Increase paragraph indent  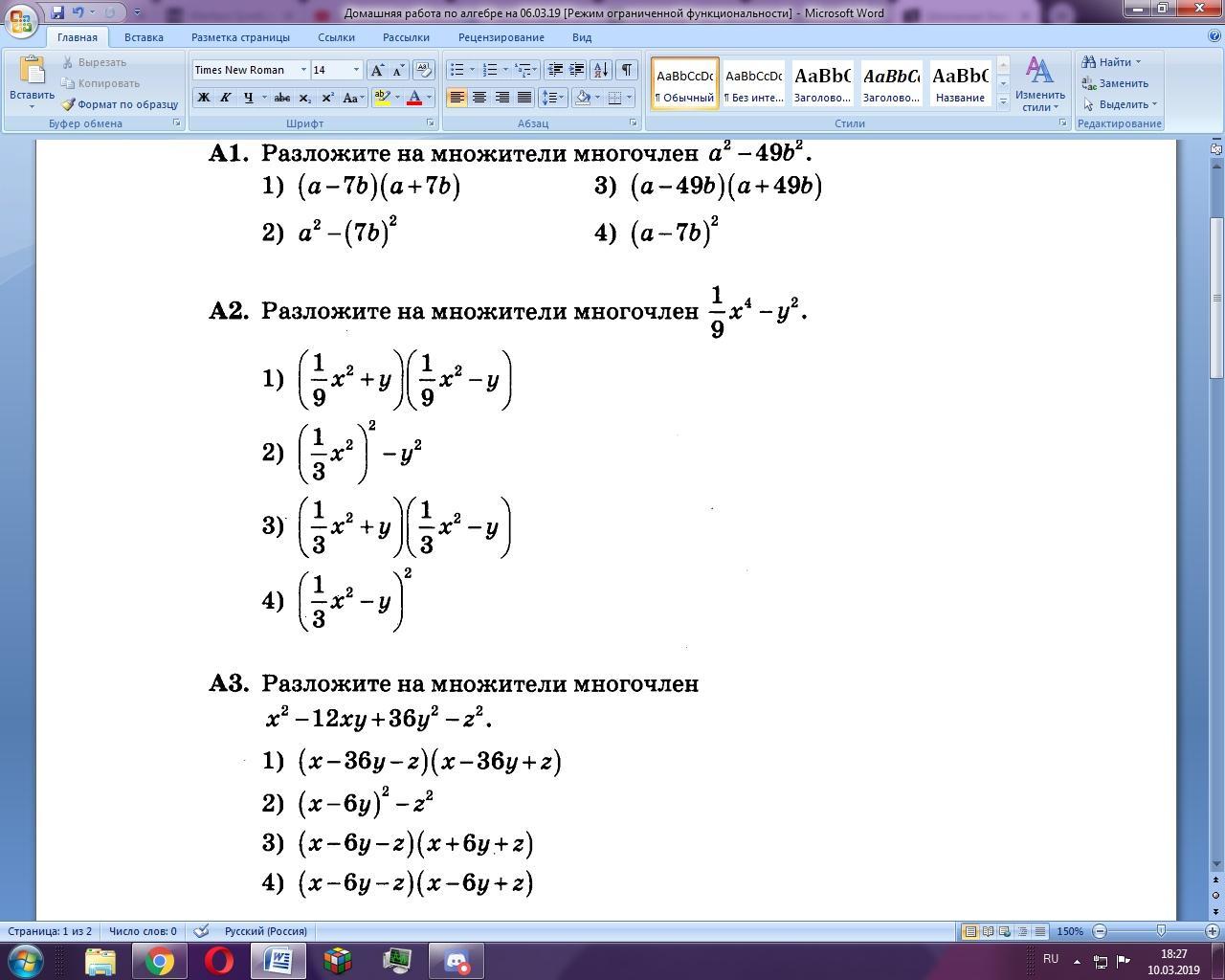tap(577, 70)
